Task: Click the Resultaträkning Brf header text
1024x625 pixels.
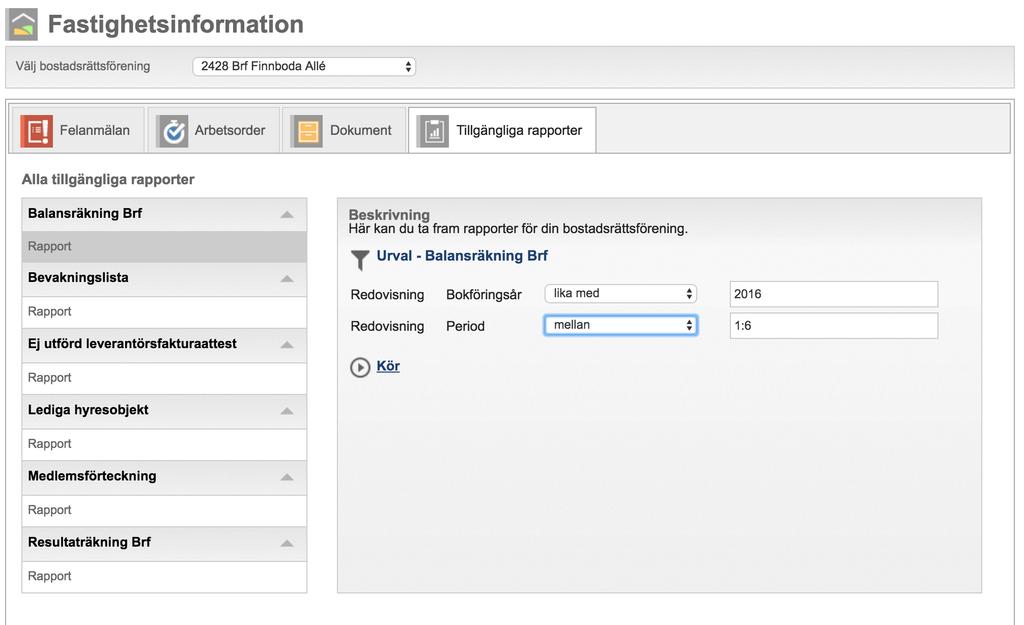Action: pyautogui.click(x=89, y=542)
